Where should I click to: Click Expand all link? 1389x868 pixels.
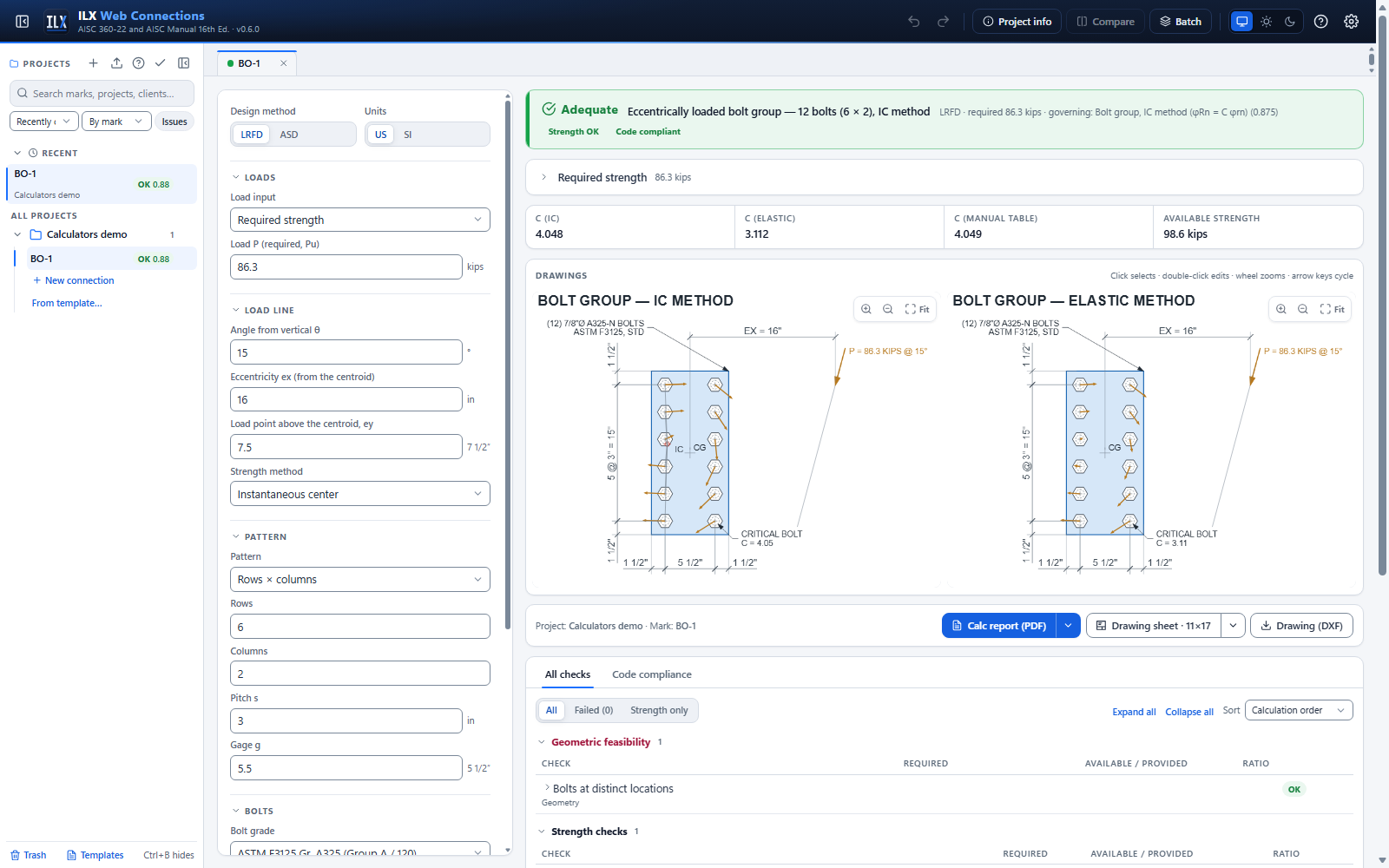(x=1134, y=712)
